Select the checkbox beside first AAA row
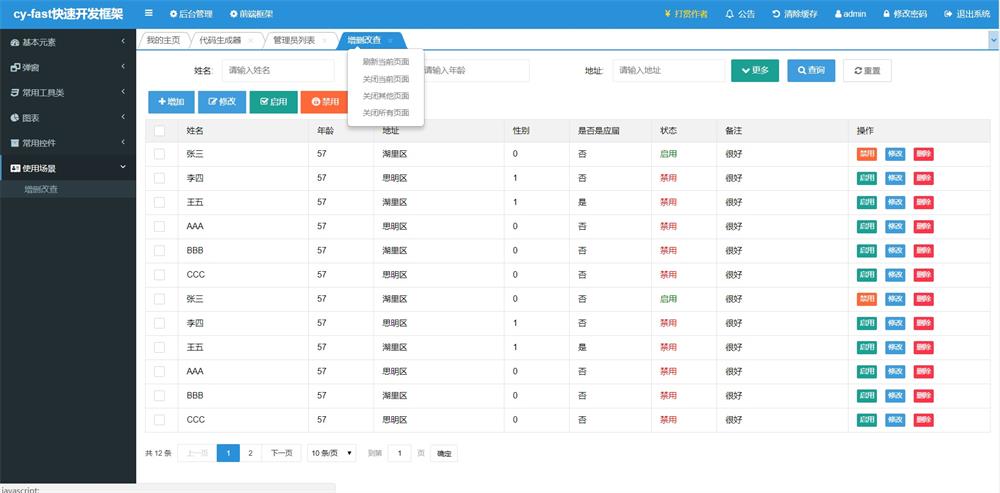 [x=160, y=227]
